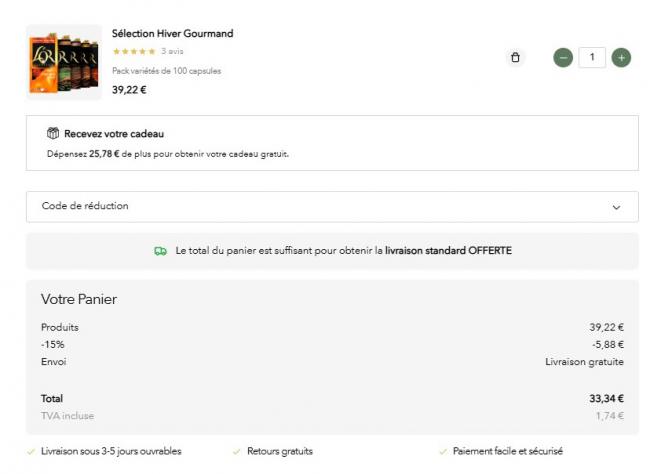Open the Sélection Hiver Gourmand product title
The image size is (650, 474).
click(x=172, y=33)
